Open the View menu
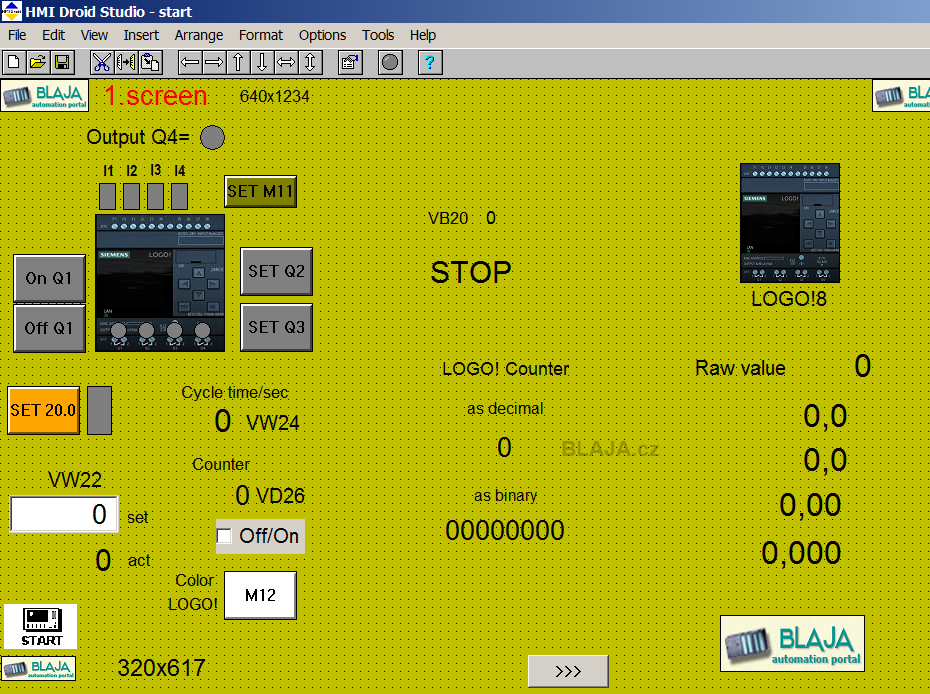The width and height of the screenshot is (930, 694). 94,35
